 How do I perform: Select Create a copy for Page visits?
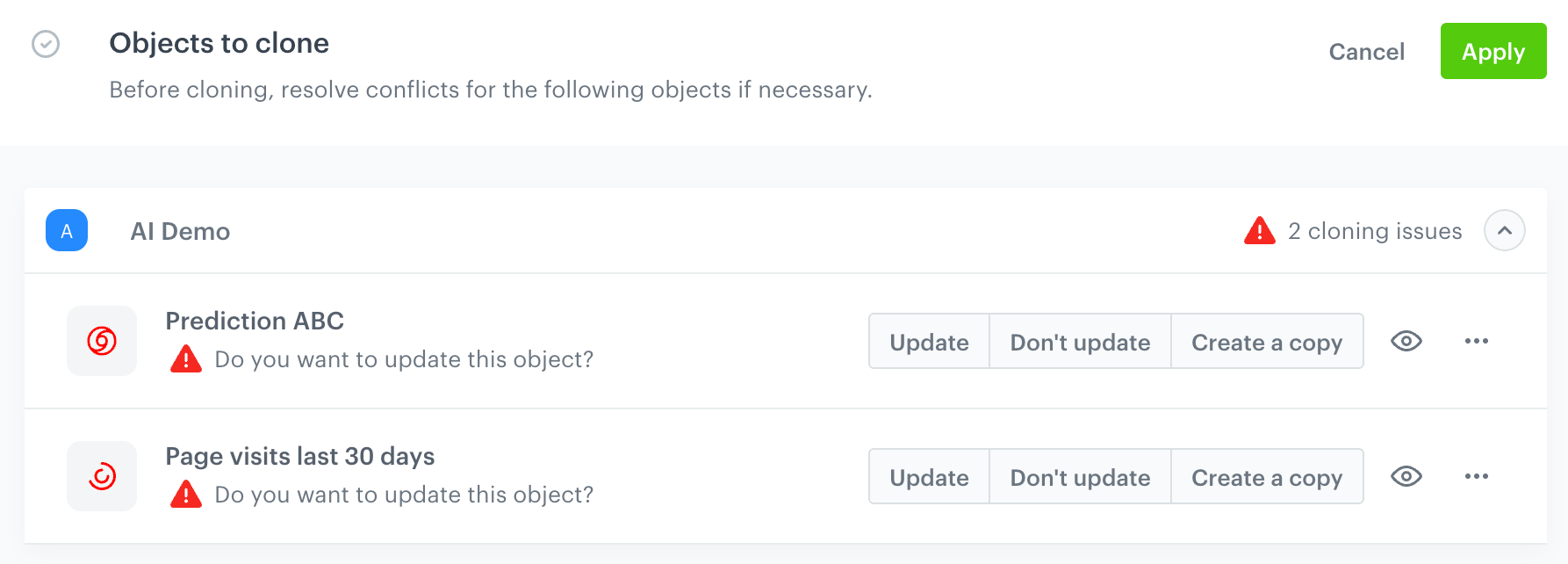click(1266, 477)
